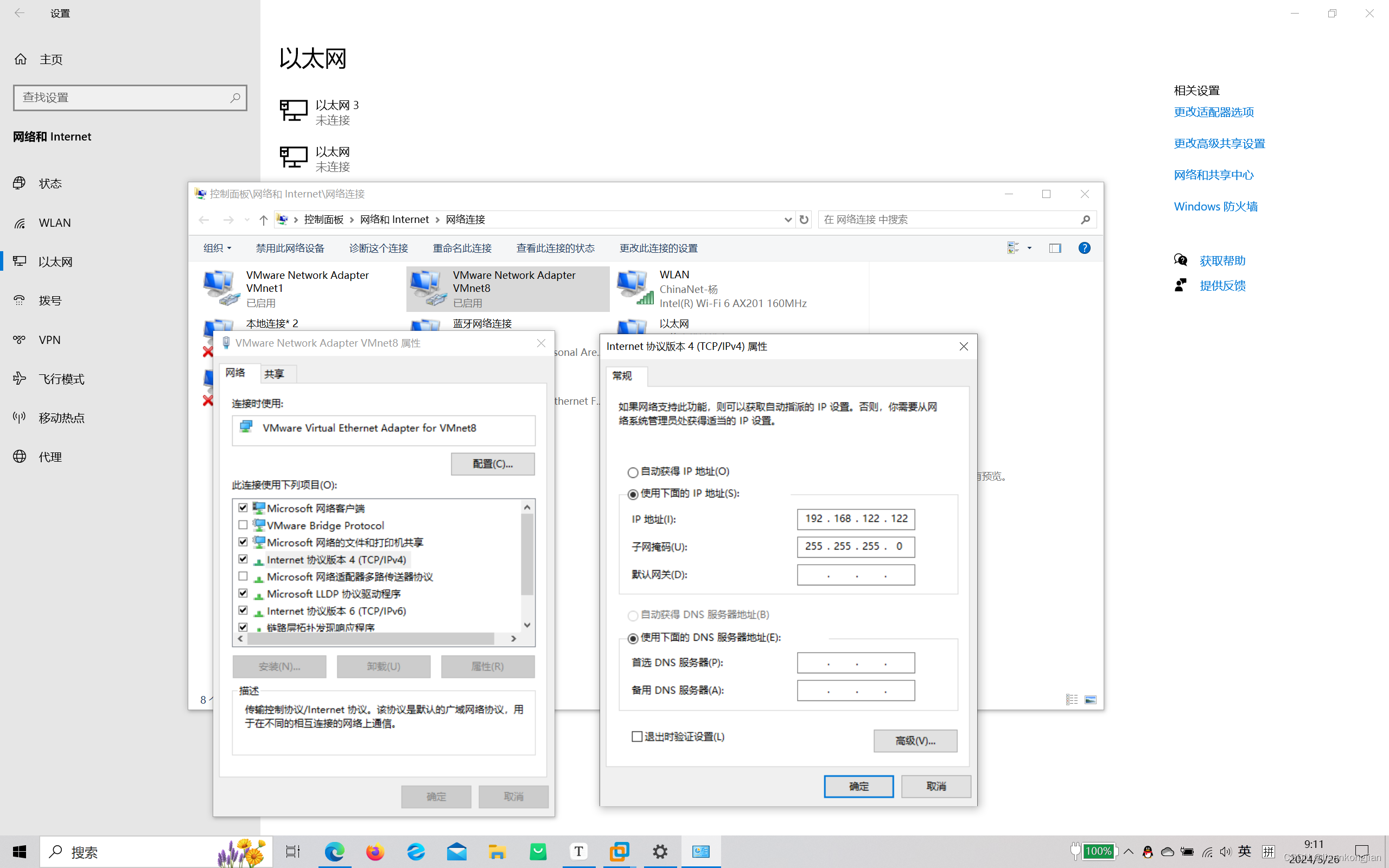Toggle the preview pane icon
The height and width of the screenshot is (868, 1389).
click(1055, 248)
